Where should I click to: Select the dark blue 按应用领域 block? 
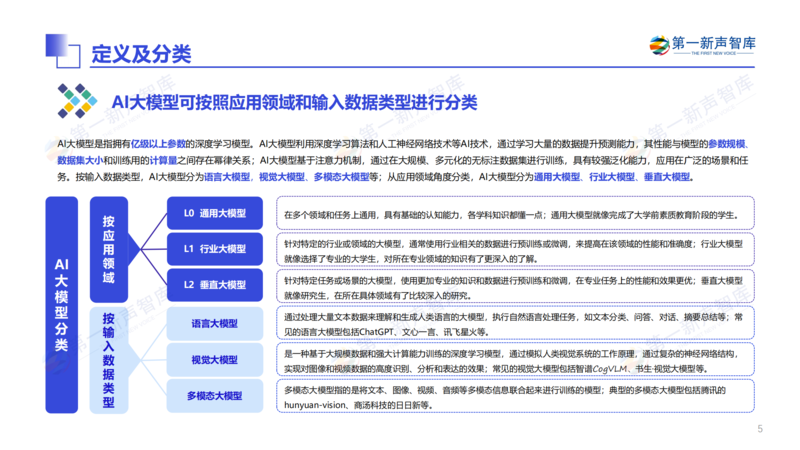tap(109, 249)
